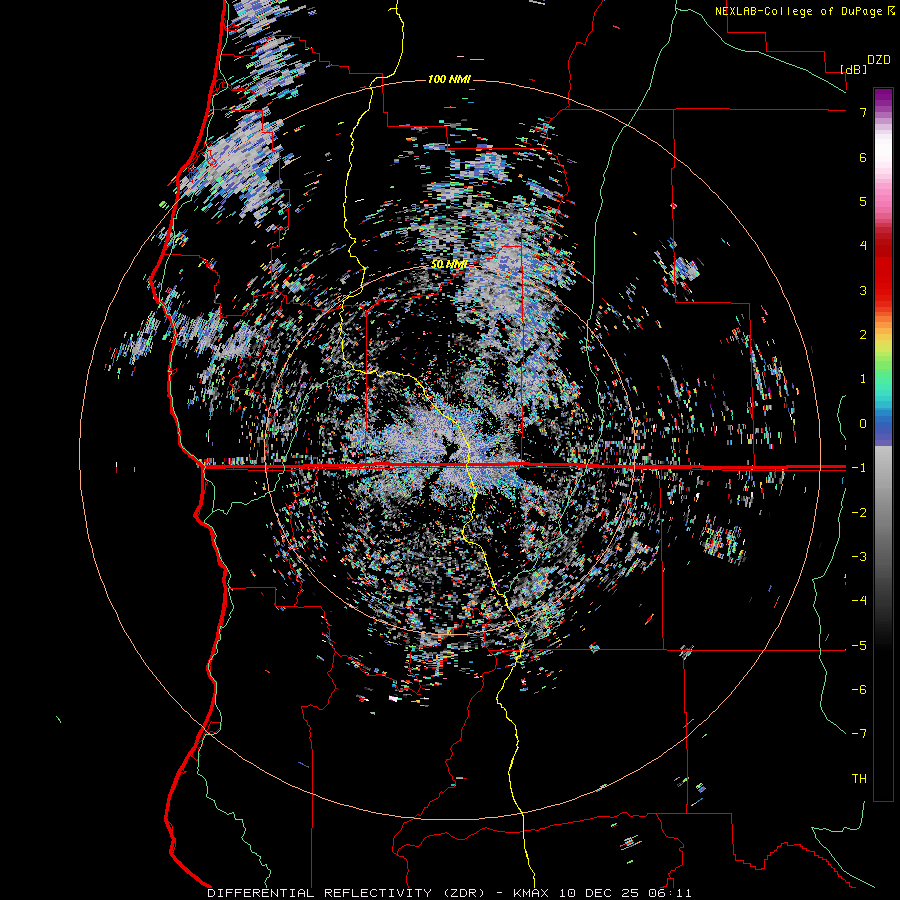Click the red section of the color bar
This screenshot has height=900, width=900.
pyautogui.click(x=883, y=270)
